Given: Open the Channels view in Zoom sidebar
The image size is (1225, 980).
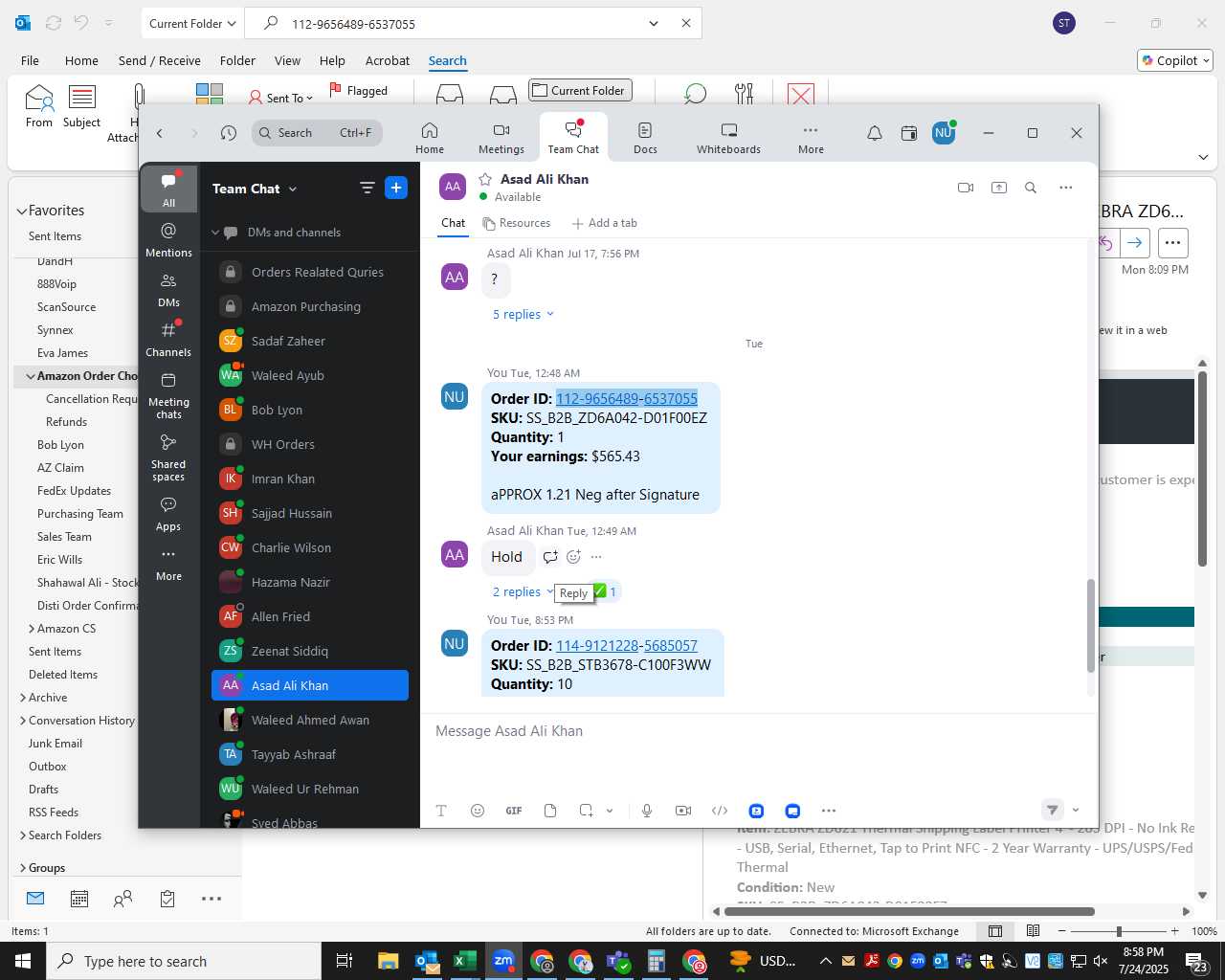Looking at the screenshot, I should 168,339.
